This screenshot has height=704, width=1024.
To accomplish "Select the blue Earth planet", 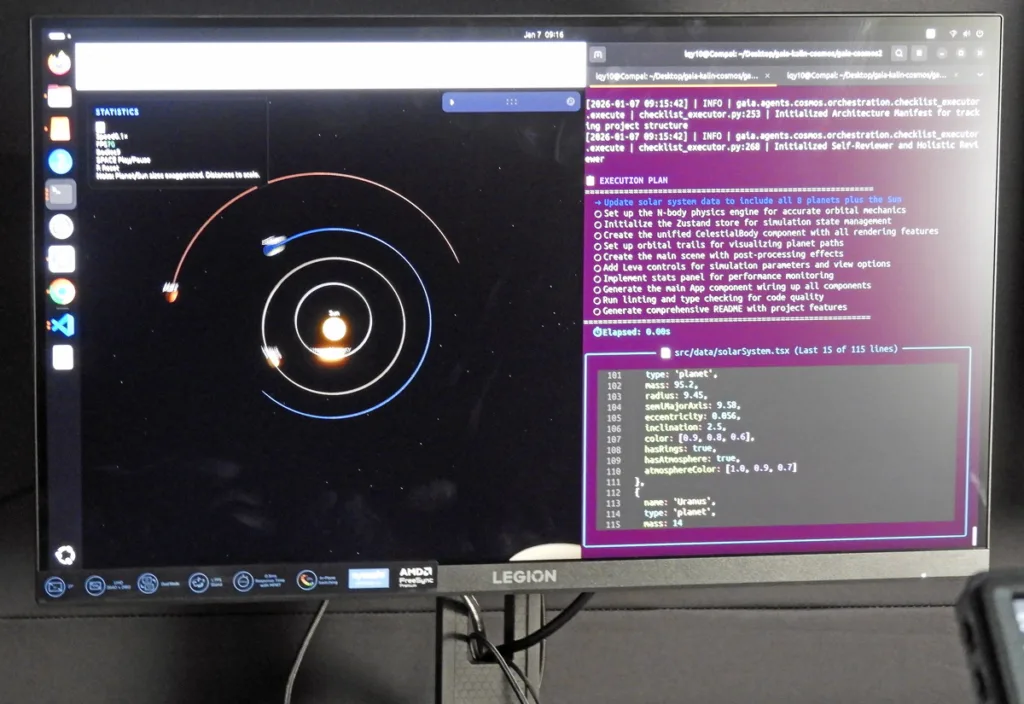I will 274,245.
